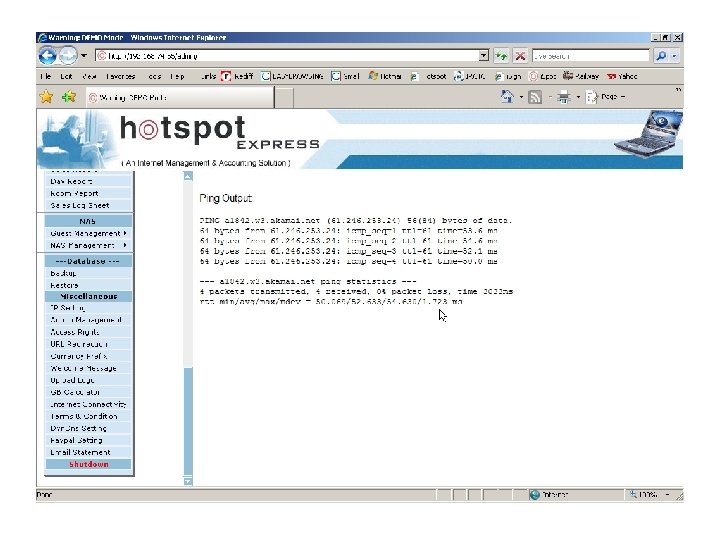Open the recent pages dropdown beside Forward
The width and height of the screenshot is (720, 540).
[x=84, y=56]
